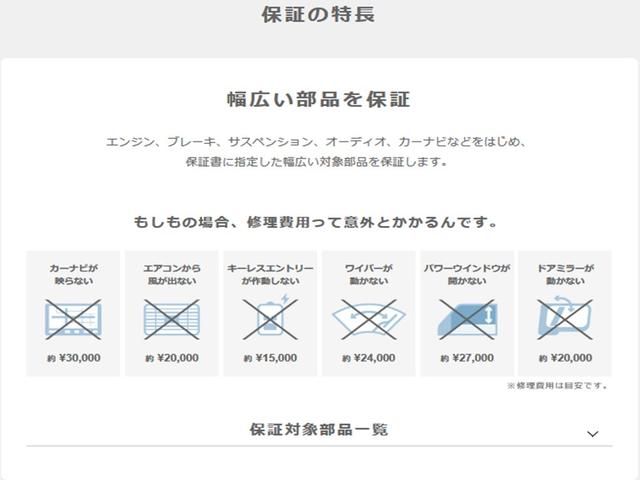Screen dimensions: 640x480
Task: Click the カーナビが映らない card label
Action: (x=73, y=275)
